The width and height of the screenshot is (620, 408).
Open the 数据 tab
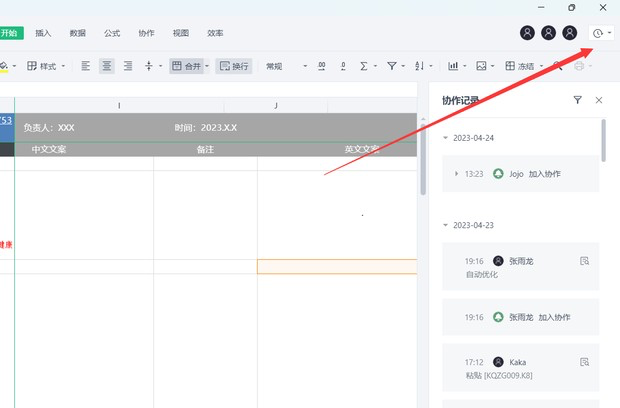pos(78,33)
